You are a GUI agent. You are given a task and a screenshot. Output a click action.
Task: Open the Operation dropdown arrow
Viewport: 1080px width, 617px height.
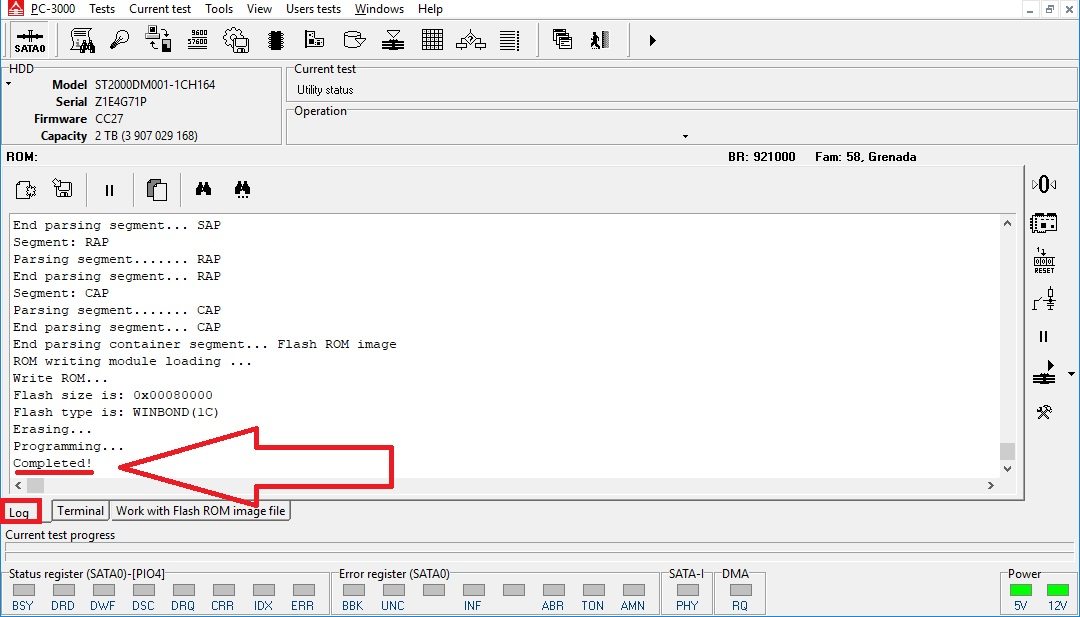click(x=685, y=136)
